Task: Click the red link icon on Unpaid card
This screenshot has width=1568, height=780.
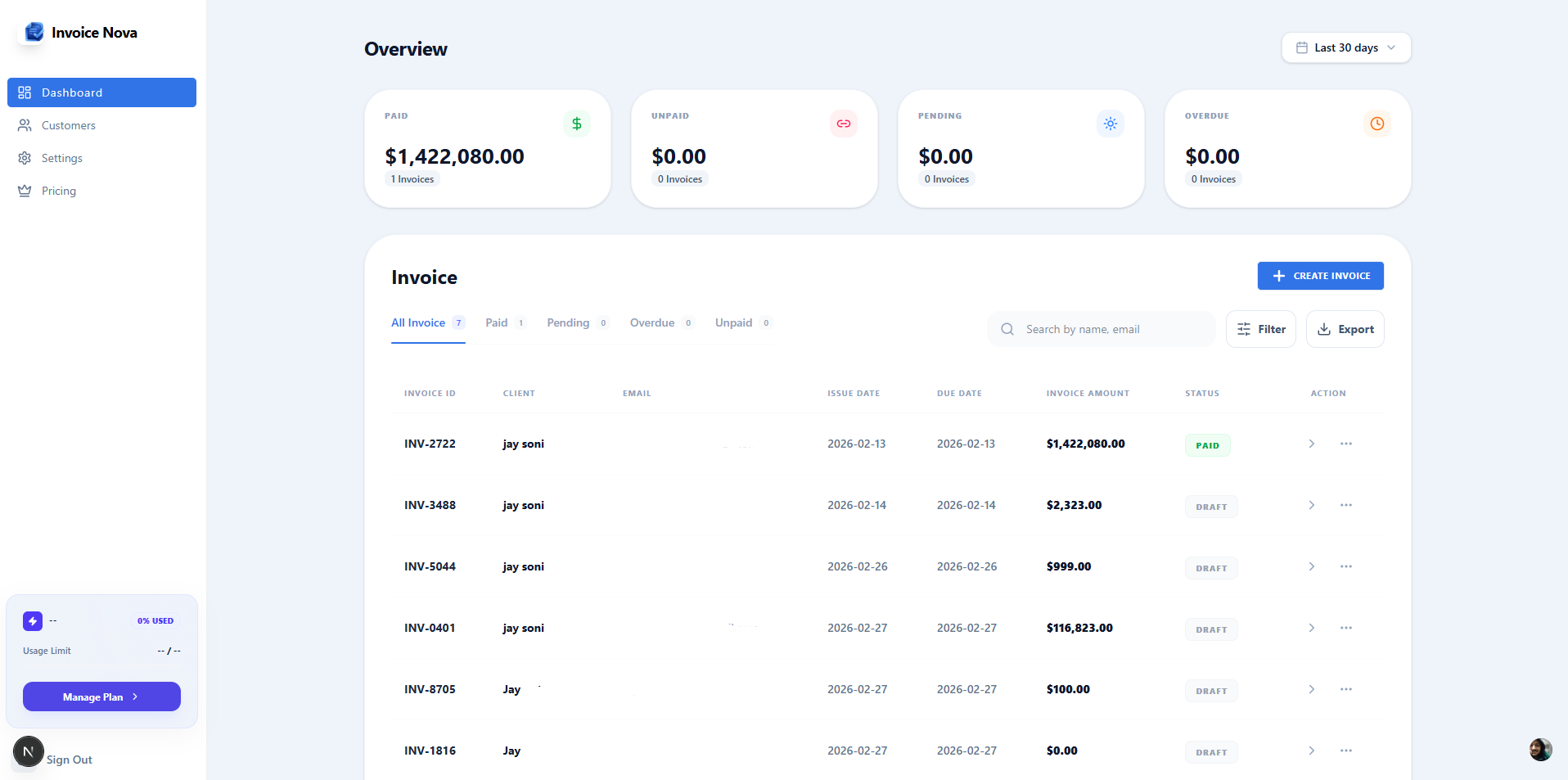Action: click(x=844, y=124)
